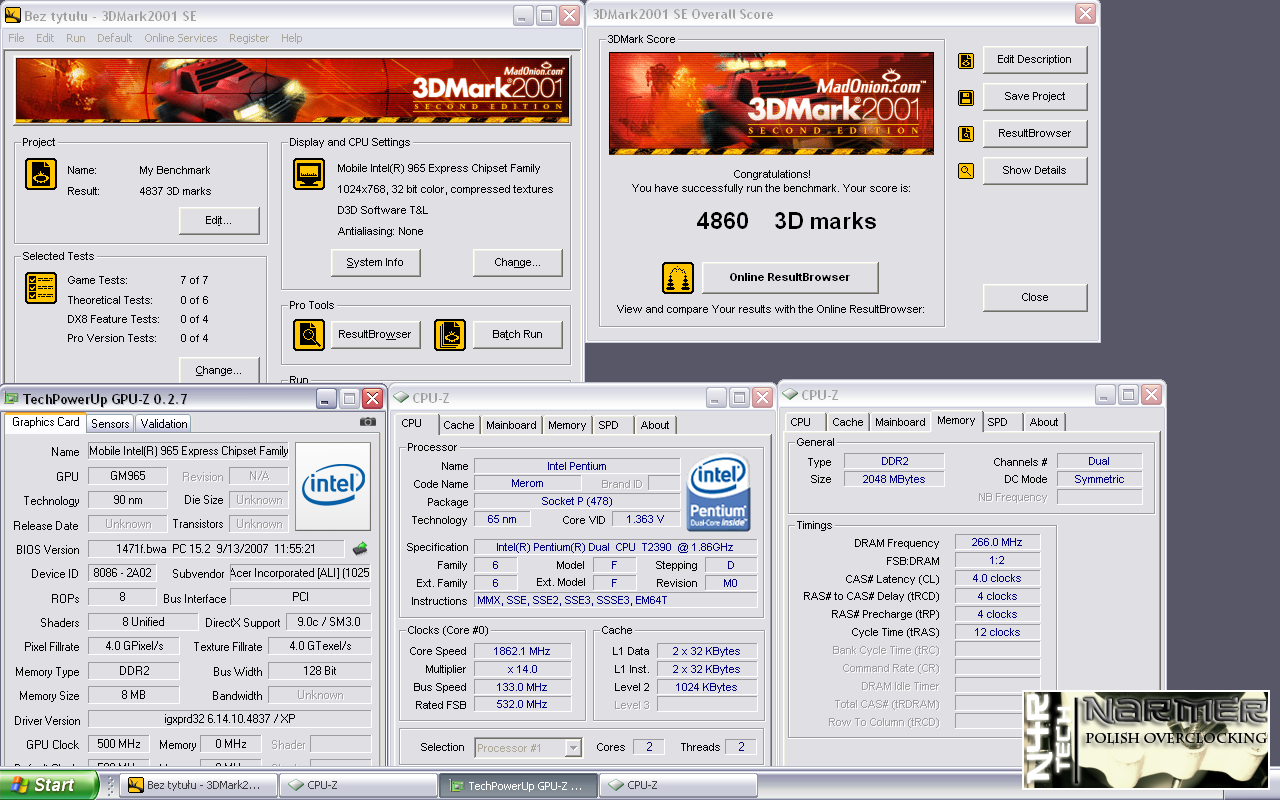Select the Graphics Card tab in GPU-Z
This screenshot has height=800, width=1280.
(x=46, y=422)
